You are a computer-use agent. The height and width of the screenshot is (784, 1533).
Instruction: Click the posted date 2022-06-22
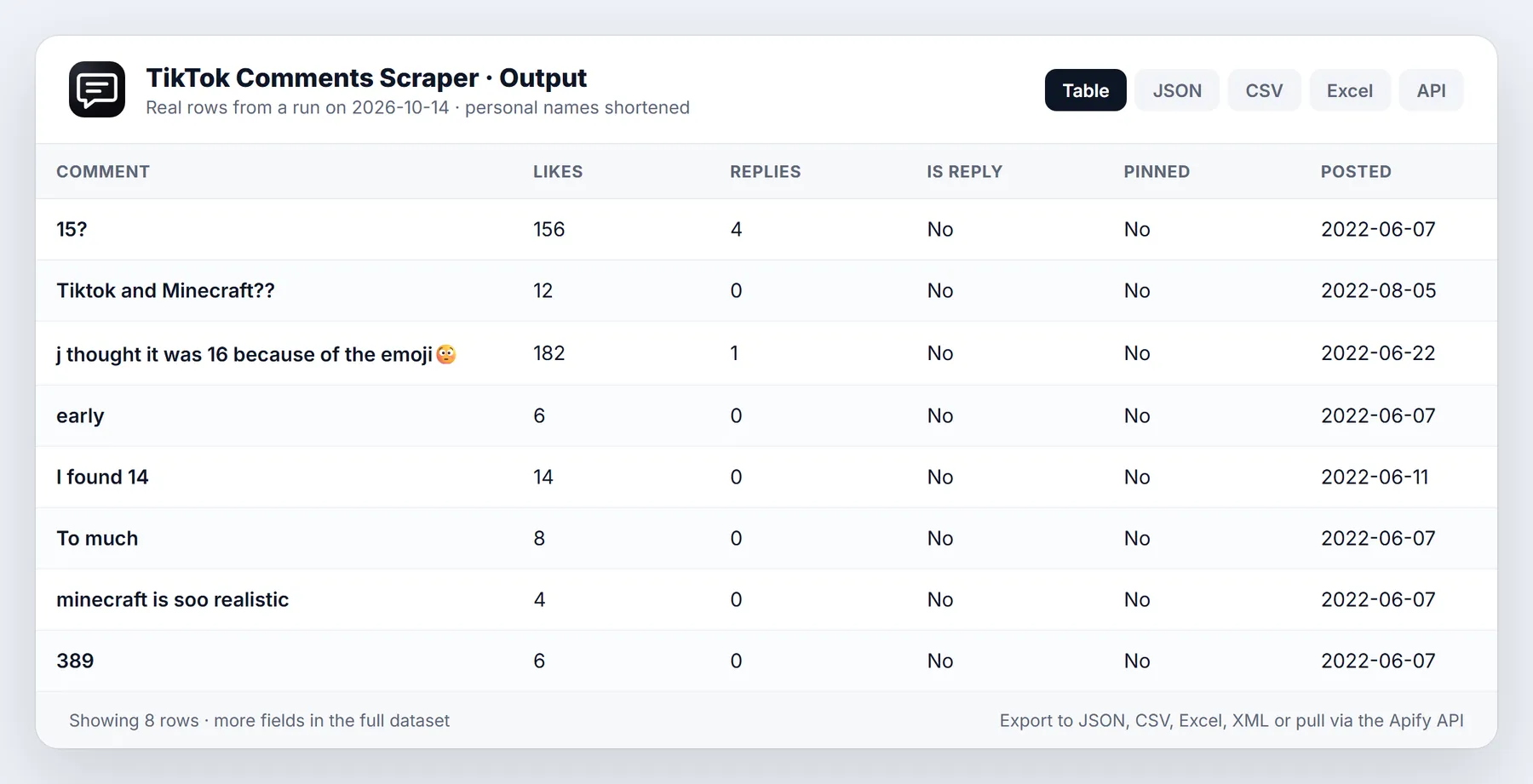pyautogui.click(x=1378, y=353)
